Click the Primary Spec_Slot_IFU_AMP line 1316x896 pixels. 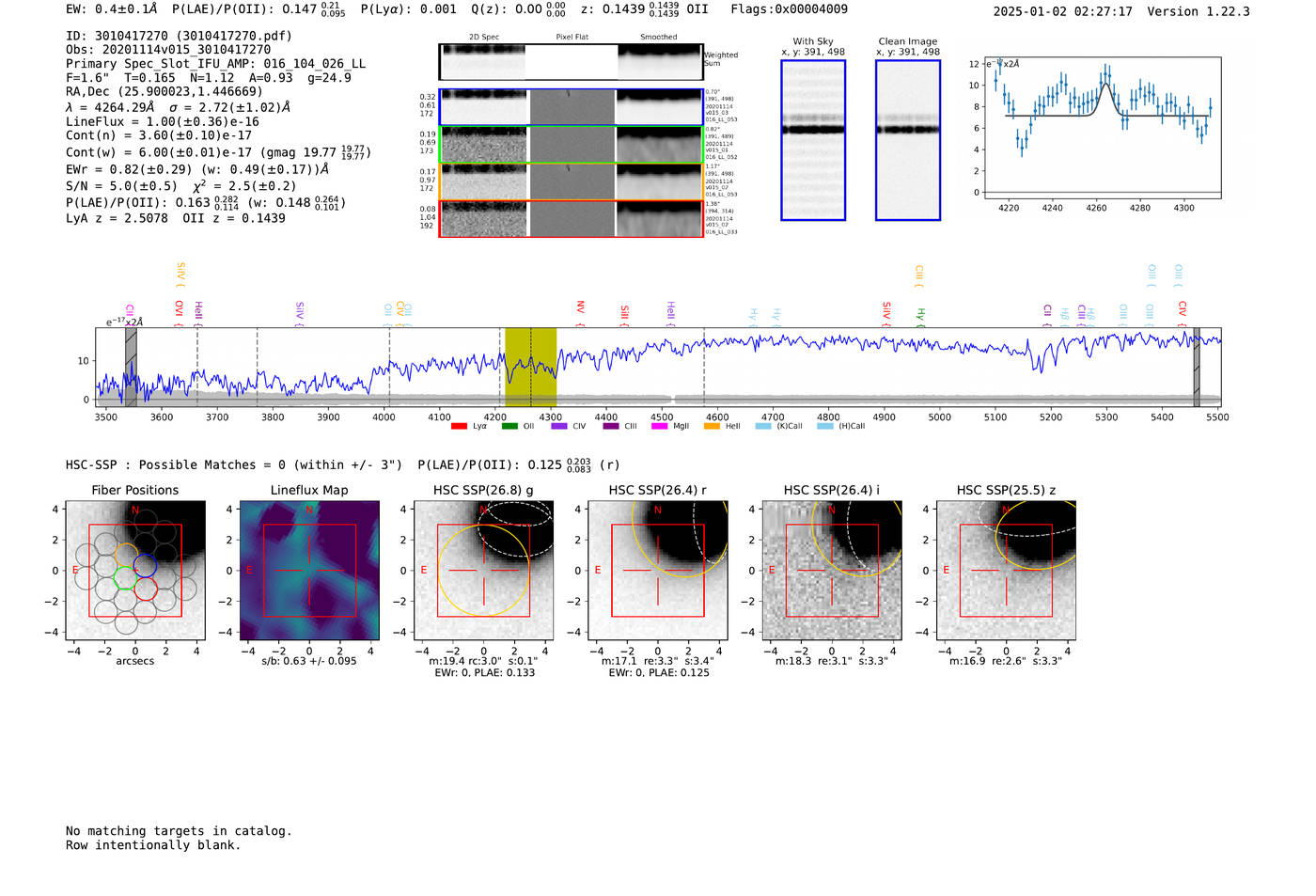tap(215, 64)
